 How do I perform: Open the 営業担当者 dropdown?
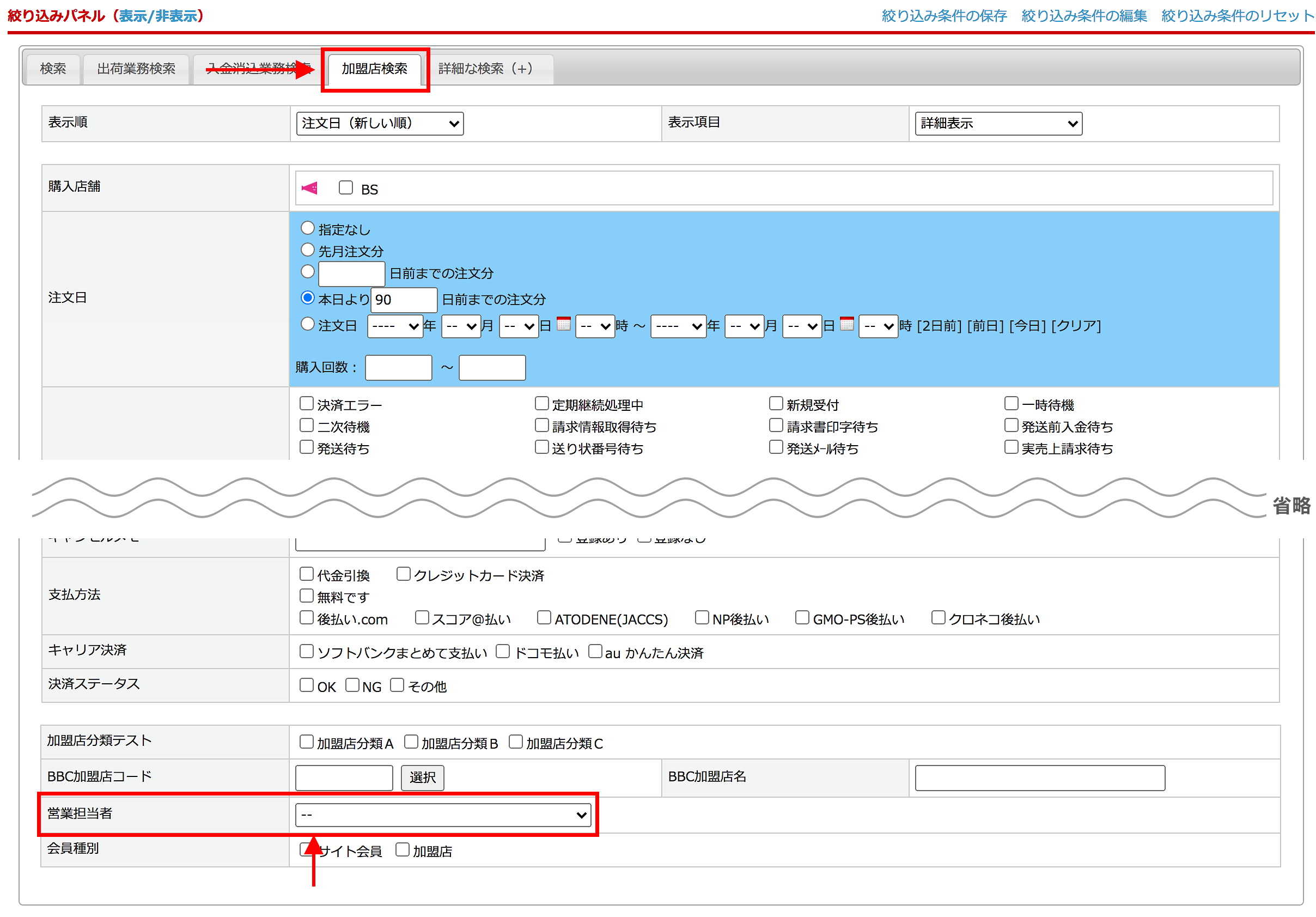443,815
